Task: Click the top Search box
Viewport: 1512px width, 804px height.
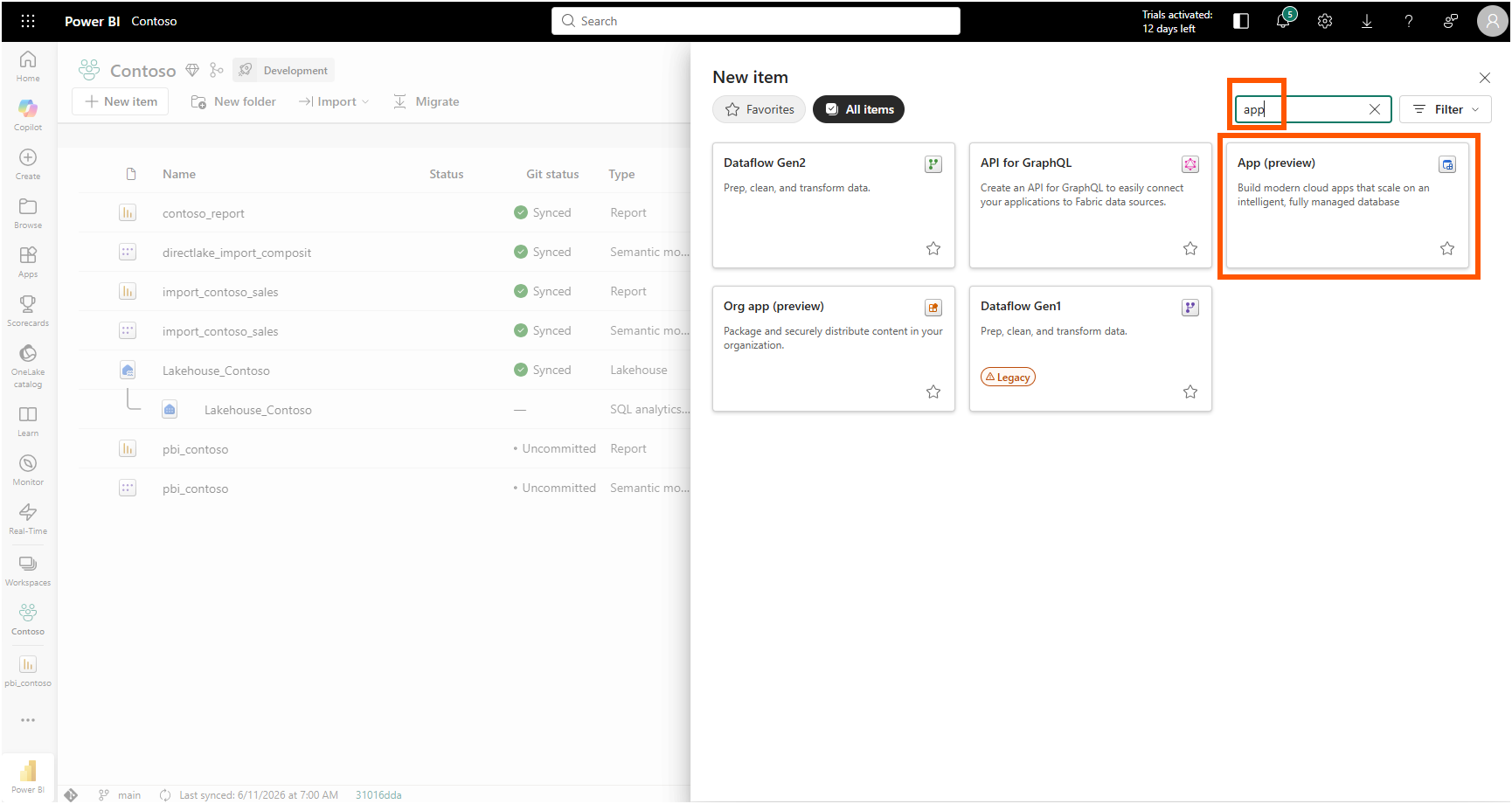Action: [756, 21]
